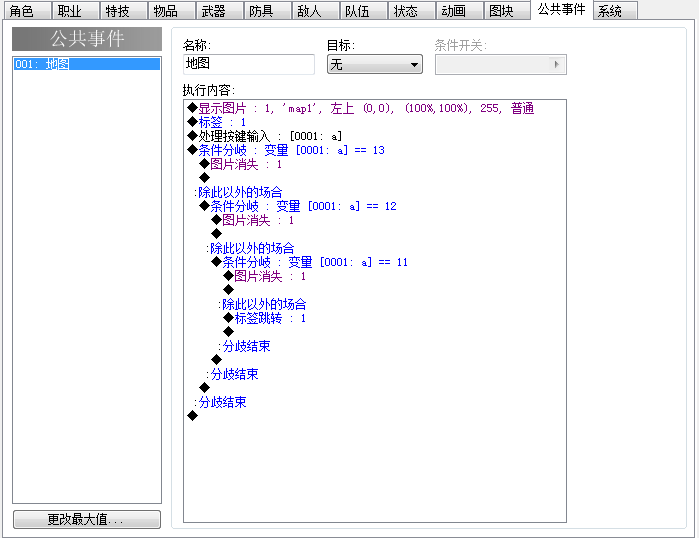Screen dimensions: 699x538
Task: Switch to the 动画 tab
Action: (460, 11)
